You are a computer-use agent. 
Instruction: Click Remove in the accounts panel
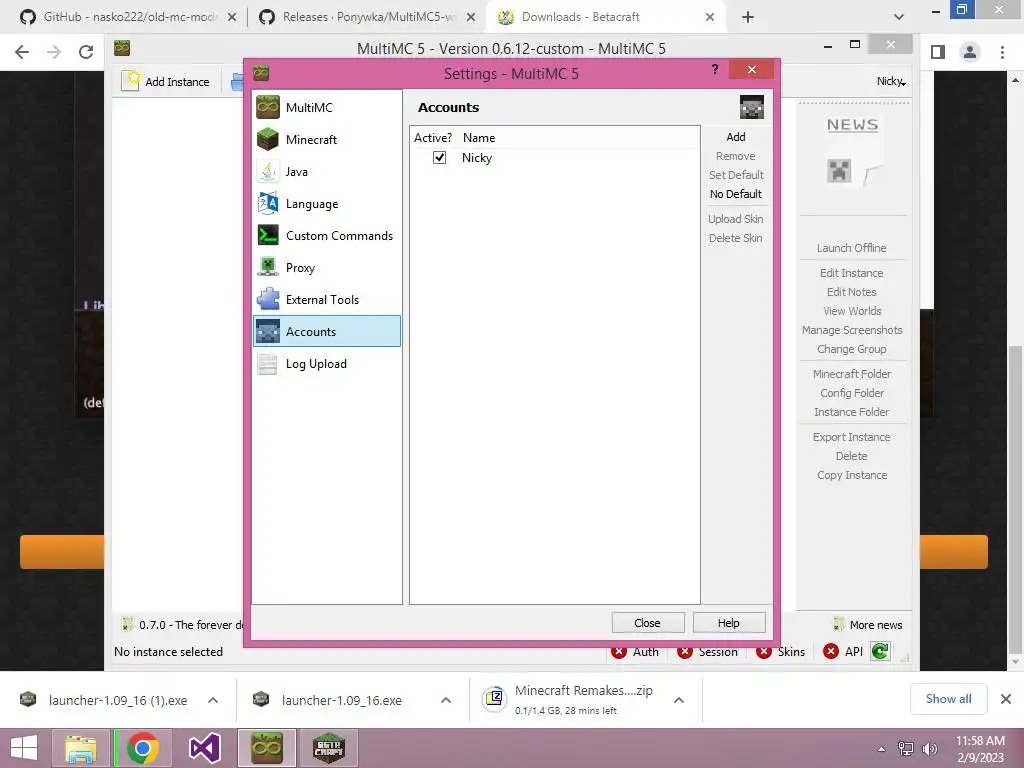[735, 156]
